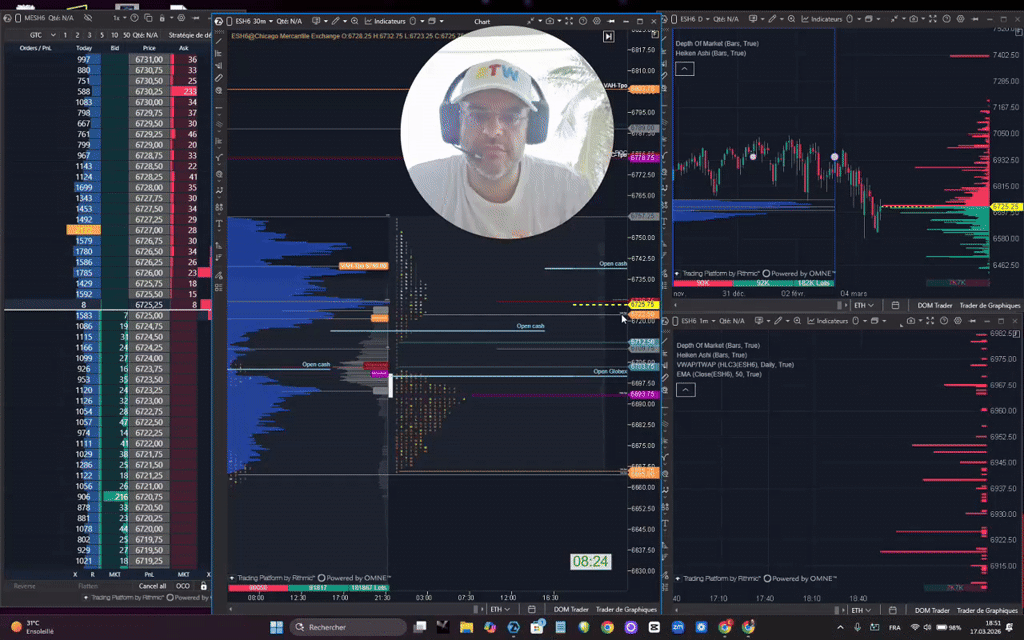Click the calendar icon below ESH6 30m chart

coord(532,609)
